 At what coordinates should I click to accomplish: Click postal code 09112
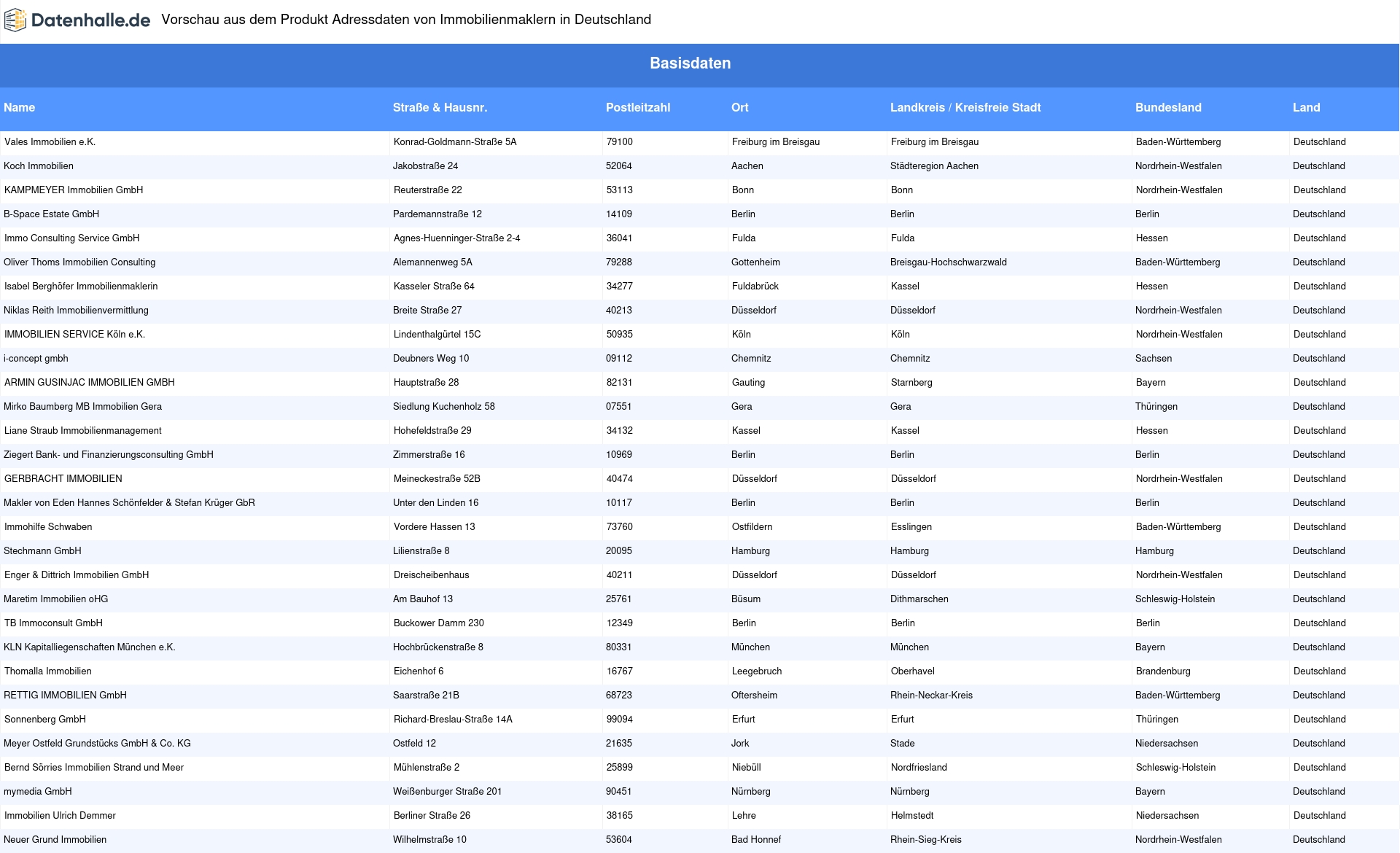point(619,359)
